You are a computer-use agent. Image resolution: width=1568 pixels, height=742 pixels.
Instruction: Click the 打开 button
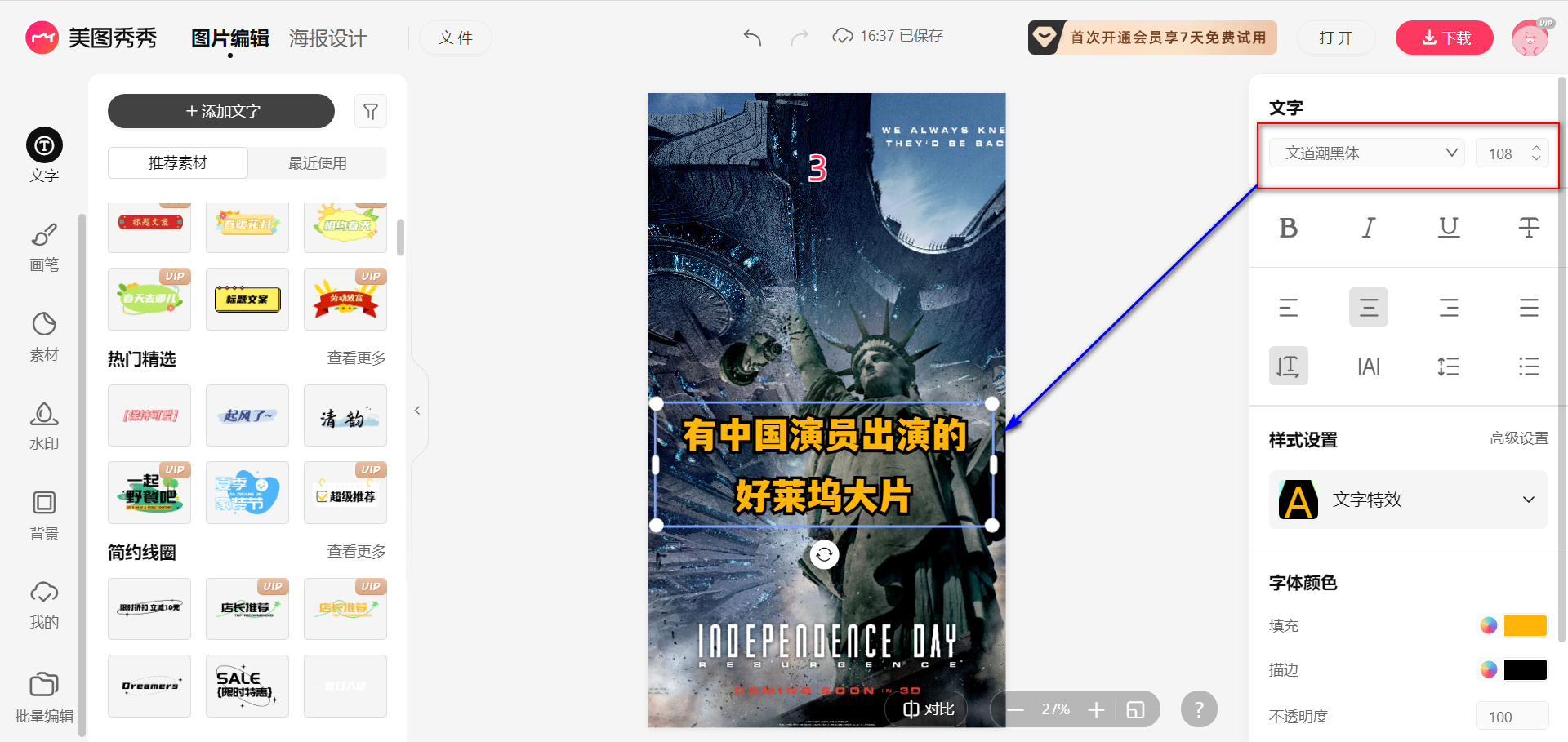click(x=1336, y=38)
